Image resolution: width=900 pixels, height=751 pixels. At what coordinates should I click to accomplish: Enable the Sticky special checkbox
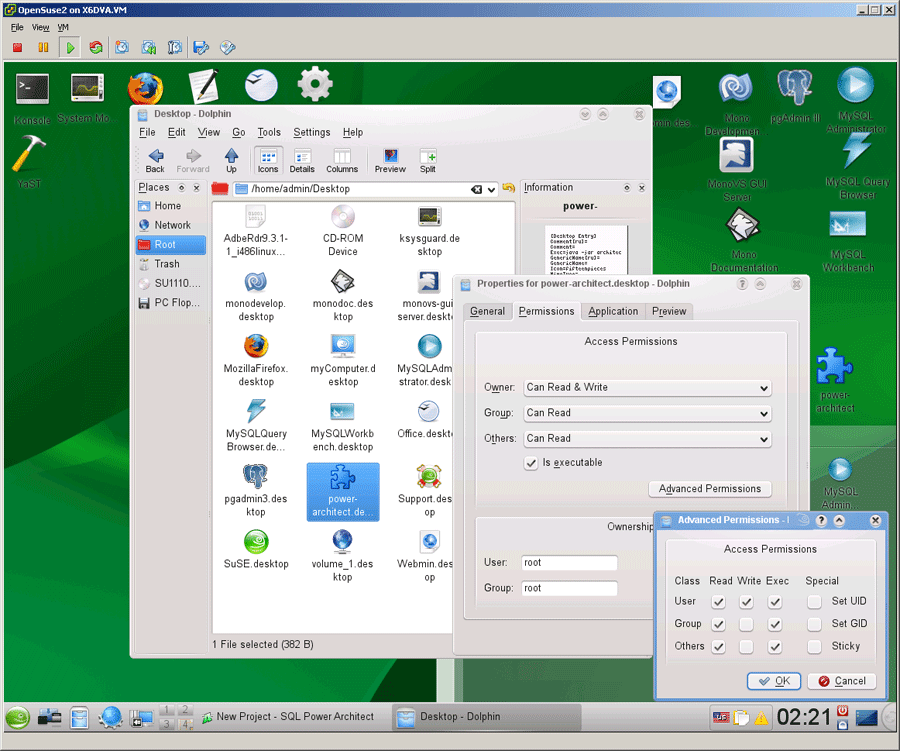click(814, 647)
